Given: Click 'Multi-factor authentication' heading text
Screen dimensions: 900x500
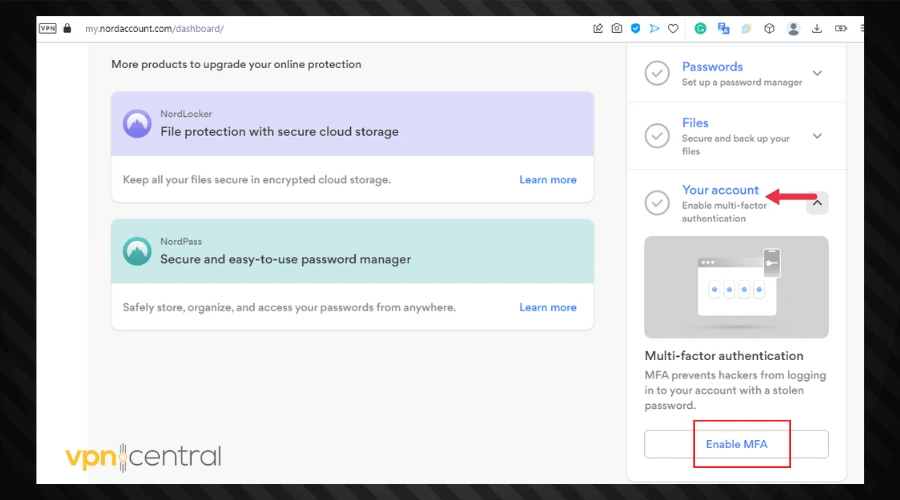Looking at the screenshot, I should tap(724, 355).
